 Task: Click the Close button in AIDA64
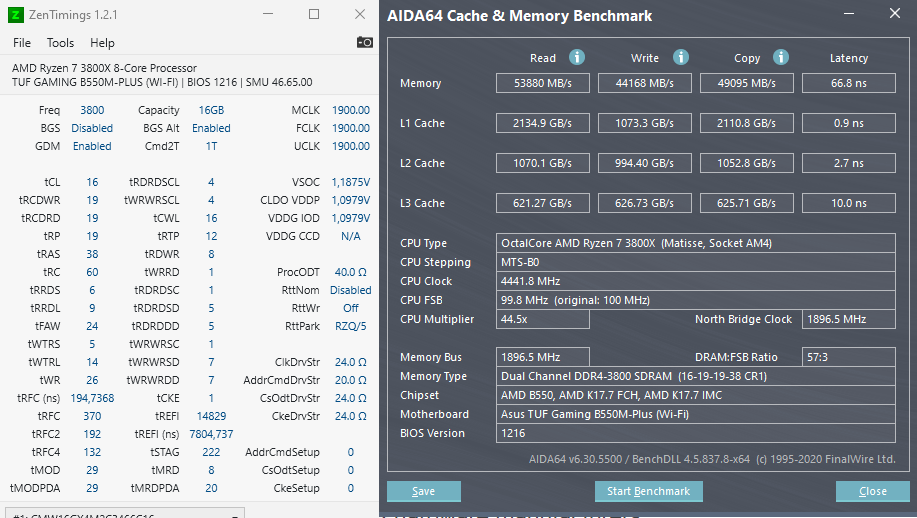point(873,491)
